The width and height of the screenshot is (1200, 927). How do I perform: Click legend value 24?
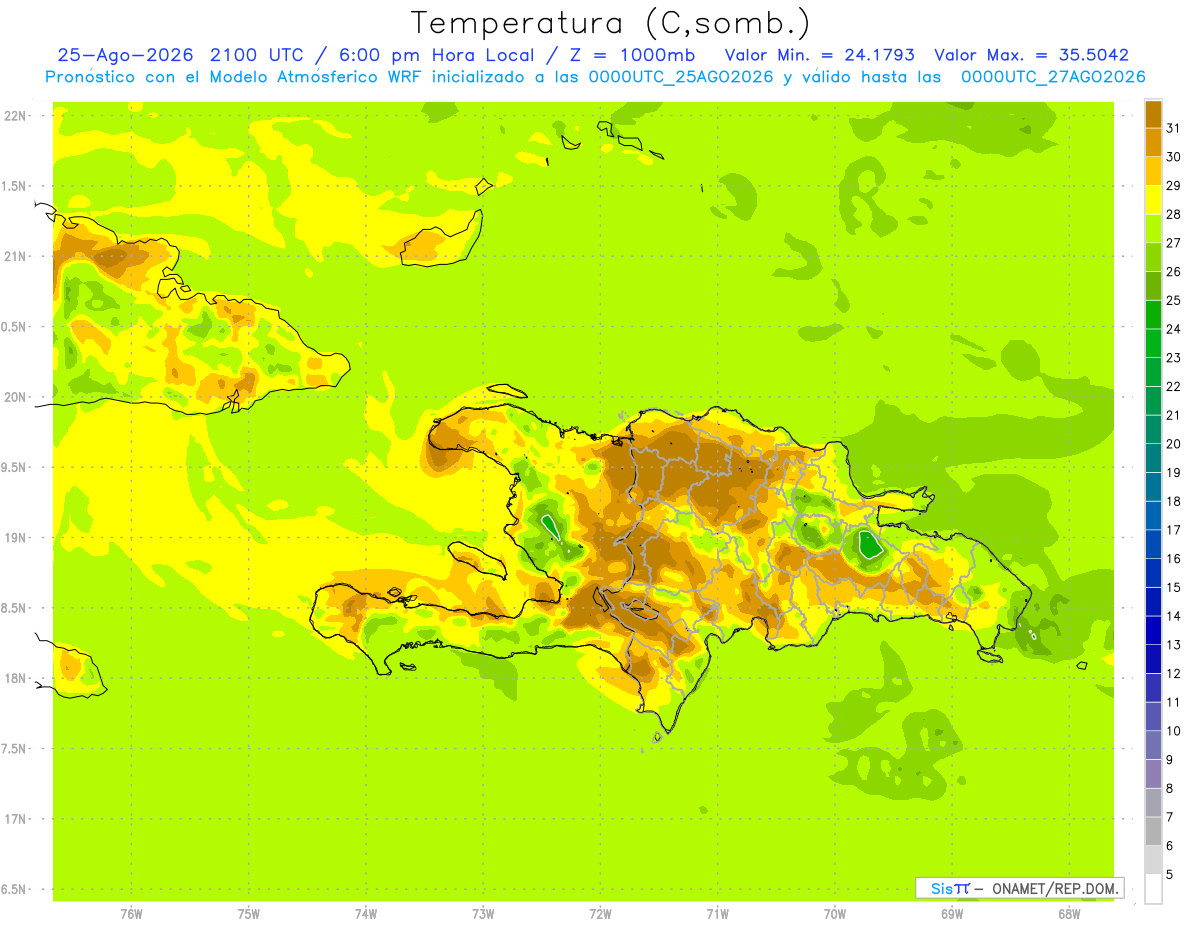(1173, 329)
